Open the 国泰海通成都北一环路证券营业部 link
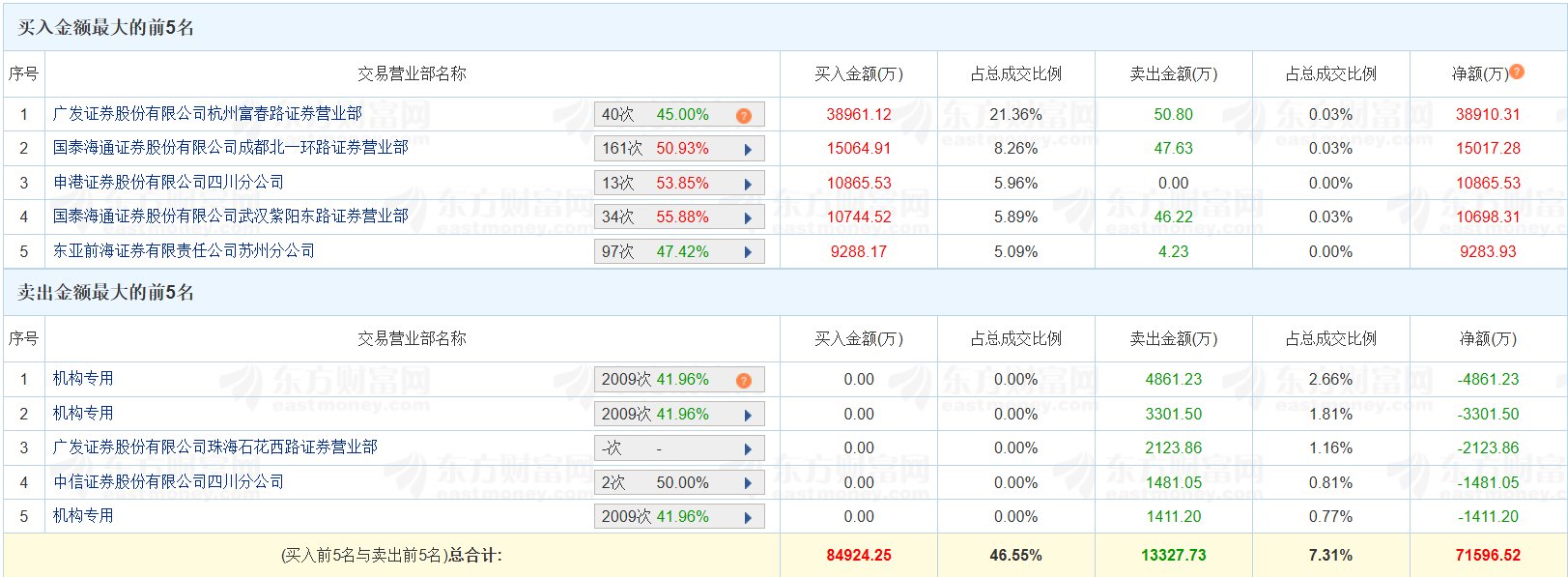This screenshot has height=577, width=1568. pos(230,148)
